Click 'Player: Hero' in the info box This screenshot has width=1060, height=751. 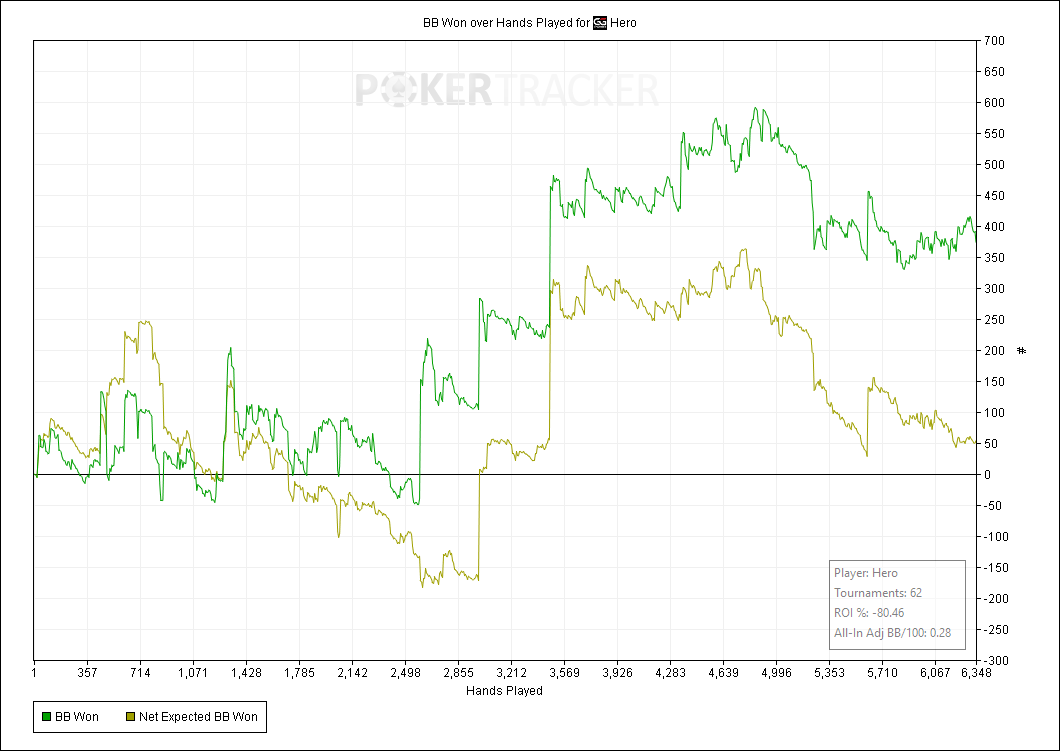(x=865, y=573)
